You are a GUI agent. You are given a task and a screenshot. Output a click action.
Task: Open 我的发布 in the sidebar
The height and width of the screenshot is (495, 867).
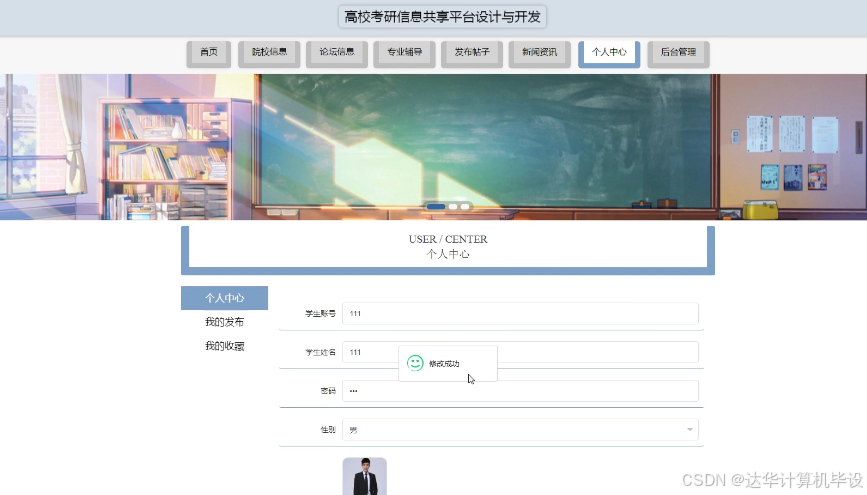coord(224,322)
